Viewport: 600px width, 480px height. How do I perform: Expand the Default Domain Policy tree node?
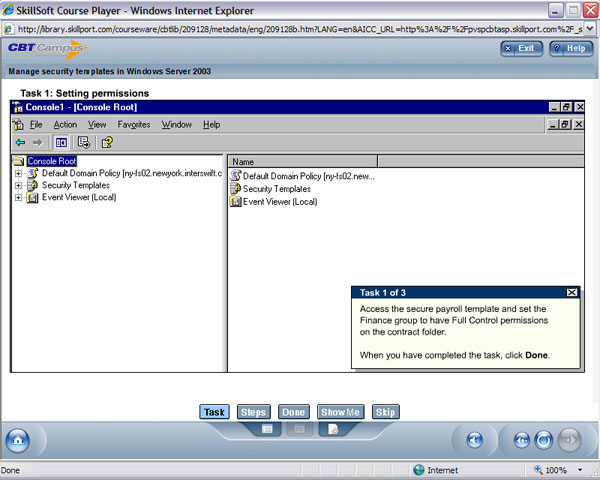click(x=18, y=173)
